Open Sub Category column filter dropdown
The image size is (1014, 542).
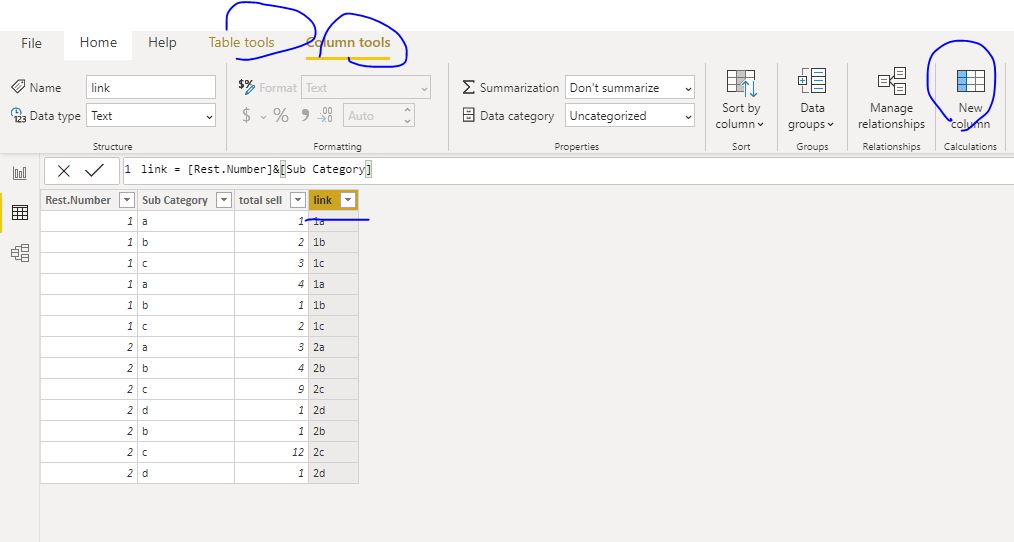click(224, 200)
